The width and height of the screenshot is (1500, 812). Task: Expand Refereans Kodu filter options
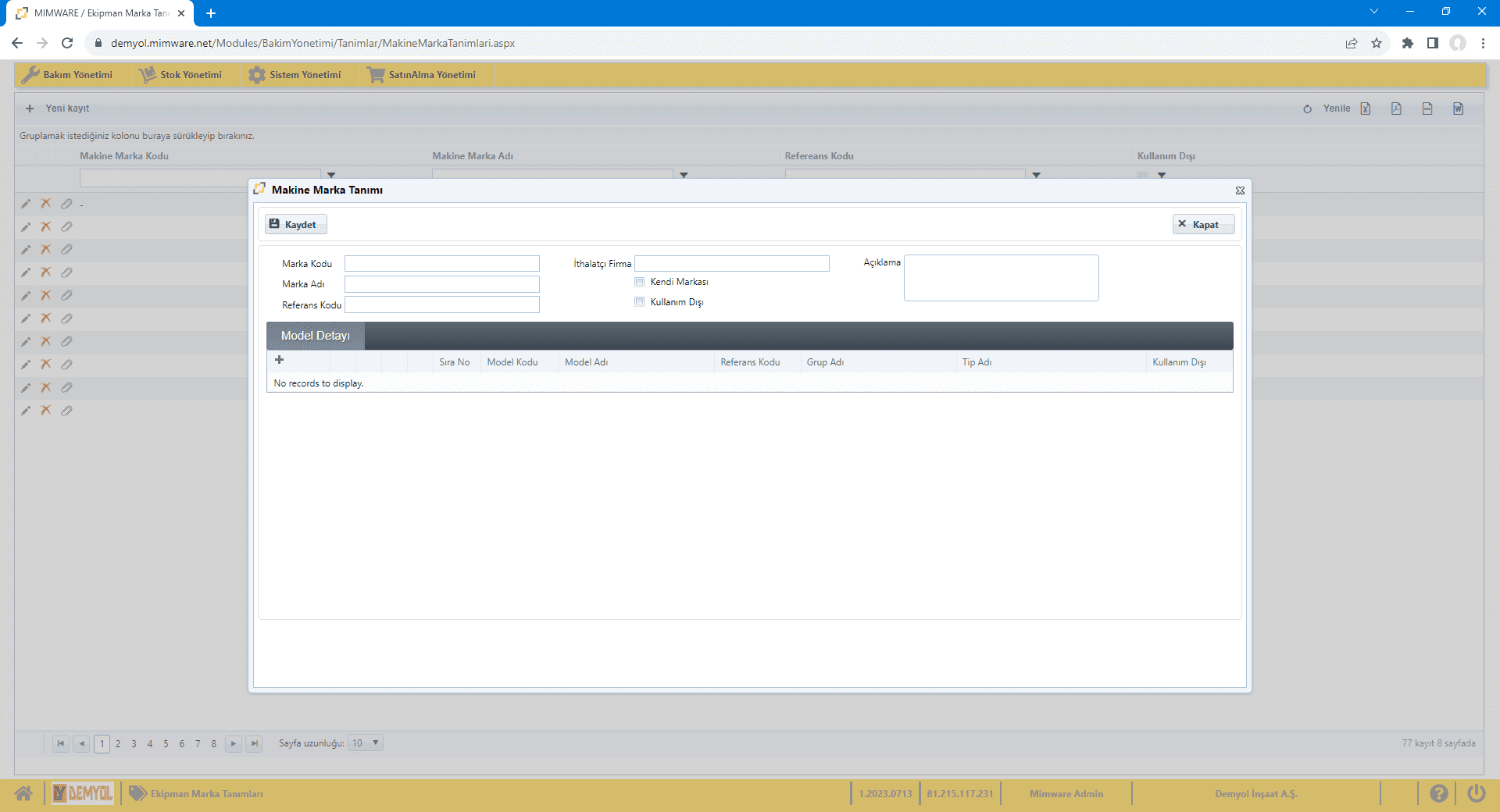coord(1037,176)
